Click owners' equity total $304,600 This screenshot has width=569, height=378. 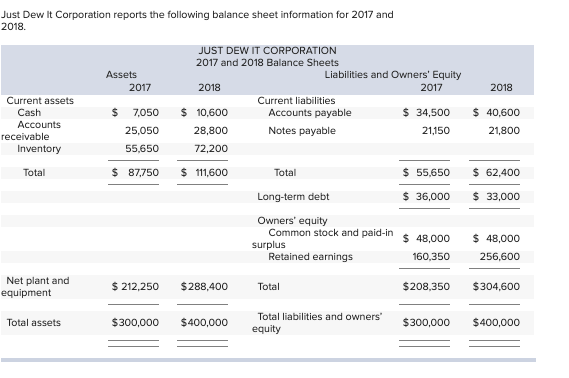click(496, 287)
